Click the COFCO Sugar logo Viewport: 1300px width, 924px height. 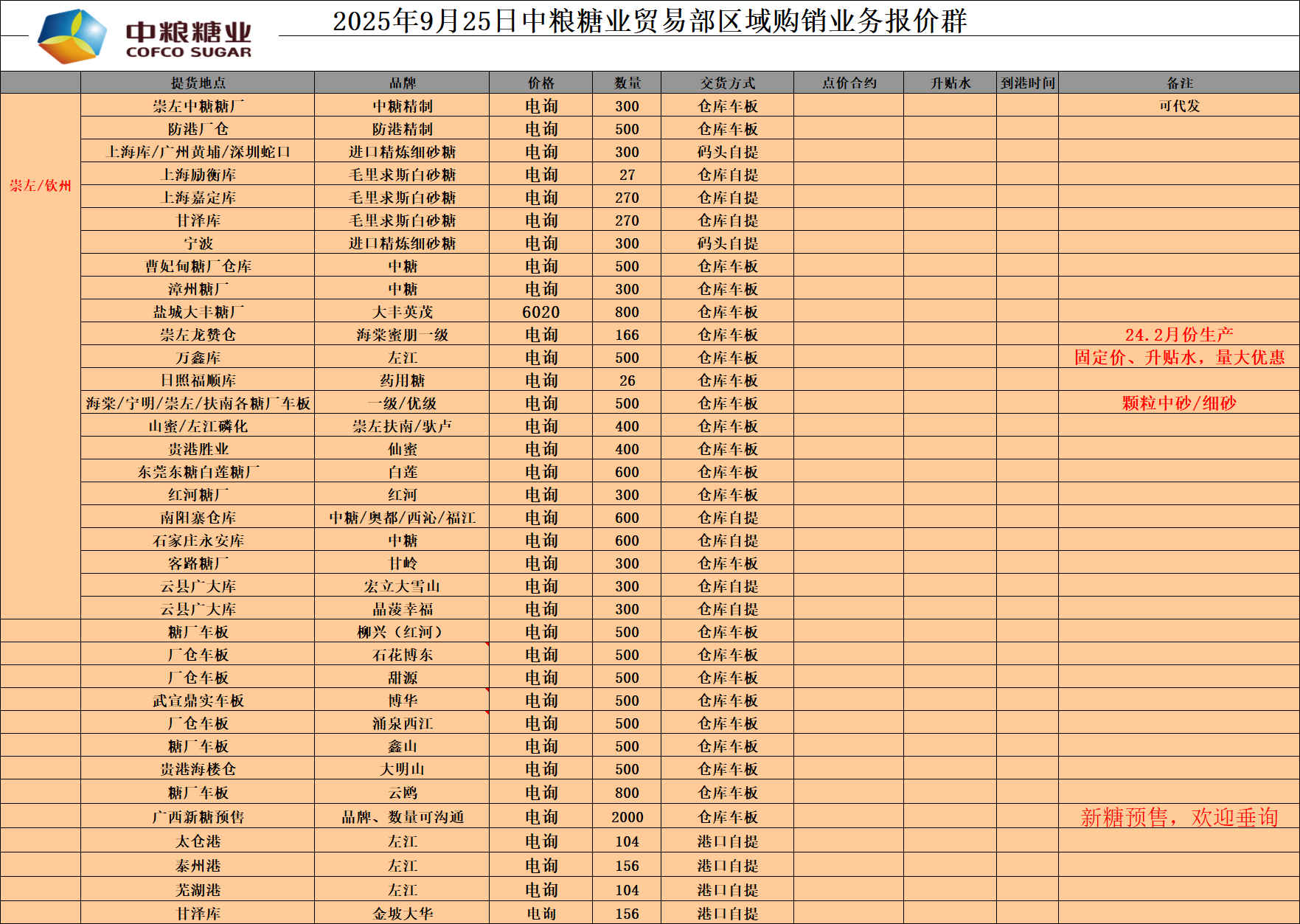145,37
